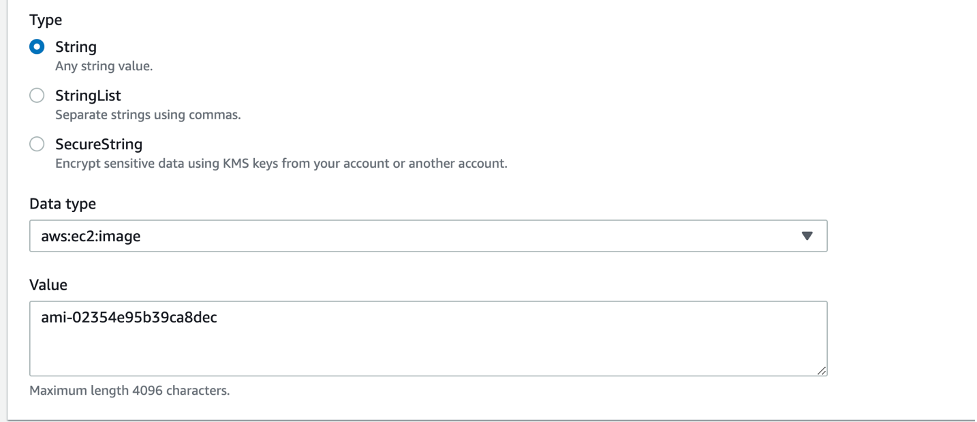The image size is (977, 422).
Task: Click "Maximum length 4096 characters." hint
Action: (129, 391)
